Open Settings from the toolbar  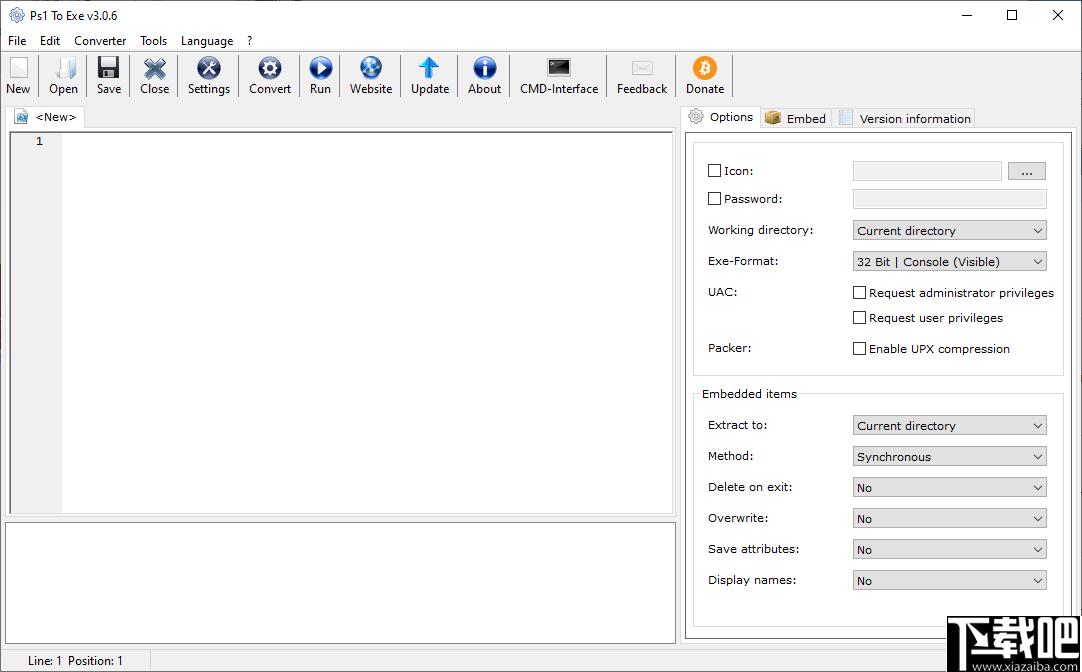click(208, 68)
